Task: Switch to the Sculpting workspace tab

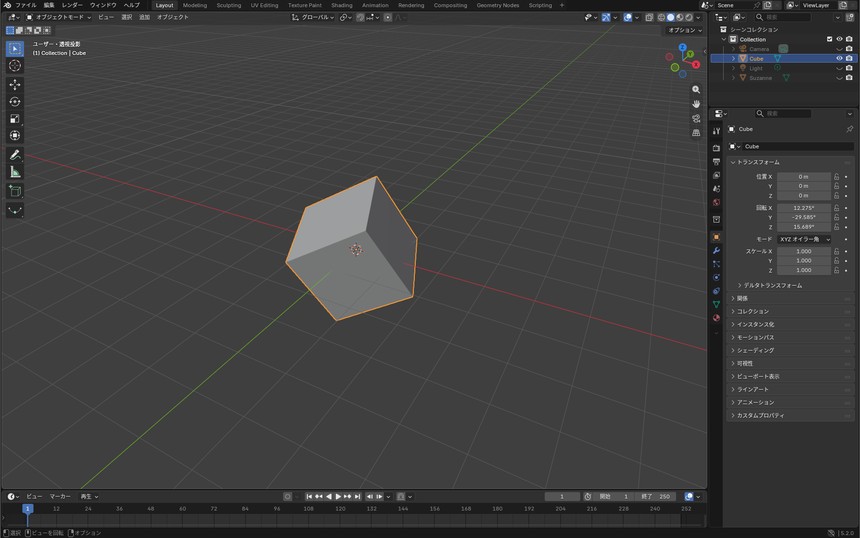Action: tap(229, 5)
